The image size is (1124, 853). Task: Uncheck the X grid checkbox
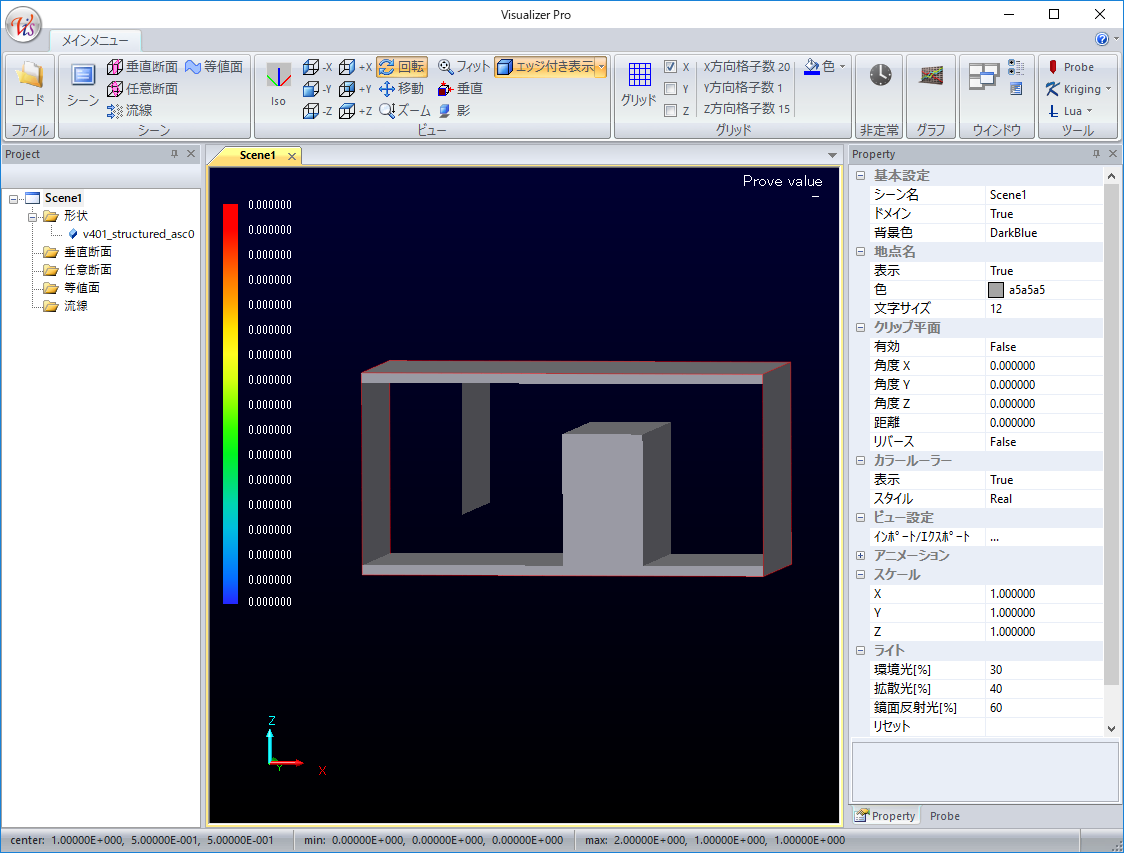(x=671, y=67)
